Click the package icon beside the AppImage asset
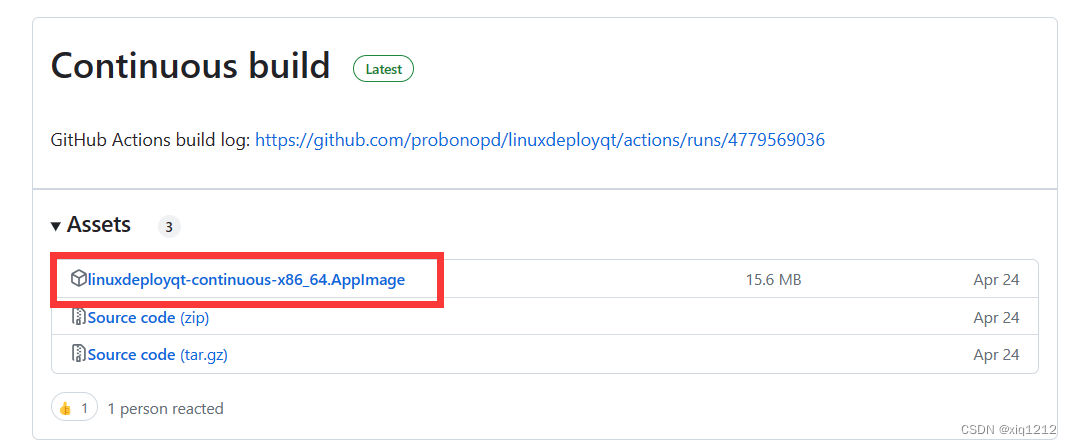 tap(79, 279)
